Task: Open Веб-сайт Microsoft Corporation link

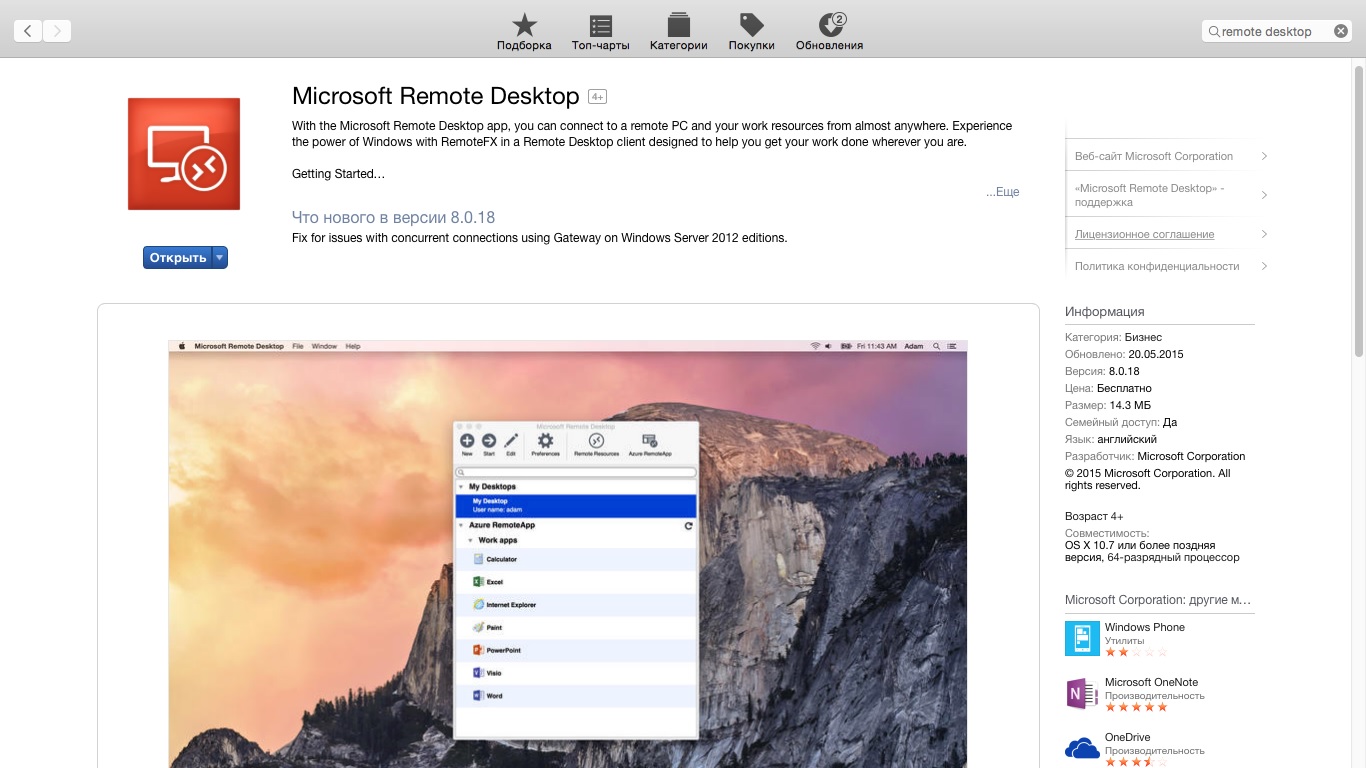Action: 1154,156
